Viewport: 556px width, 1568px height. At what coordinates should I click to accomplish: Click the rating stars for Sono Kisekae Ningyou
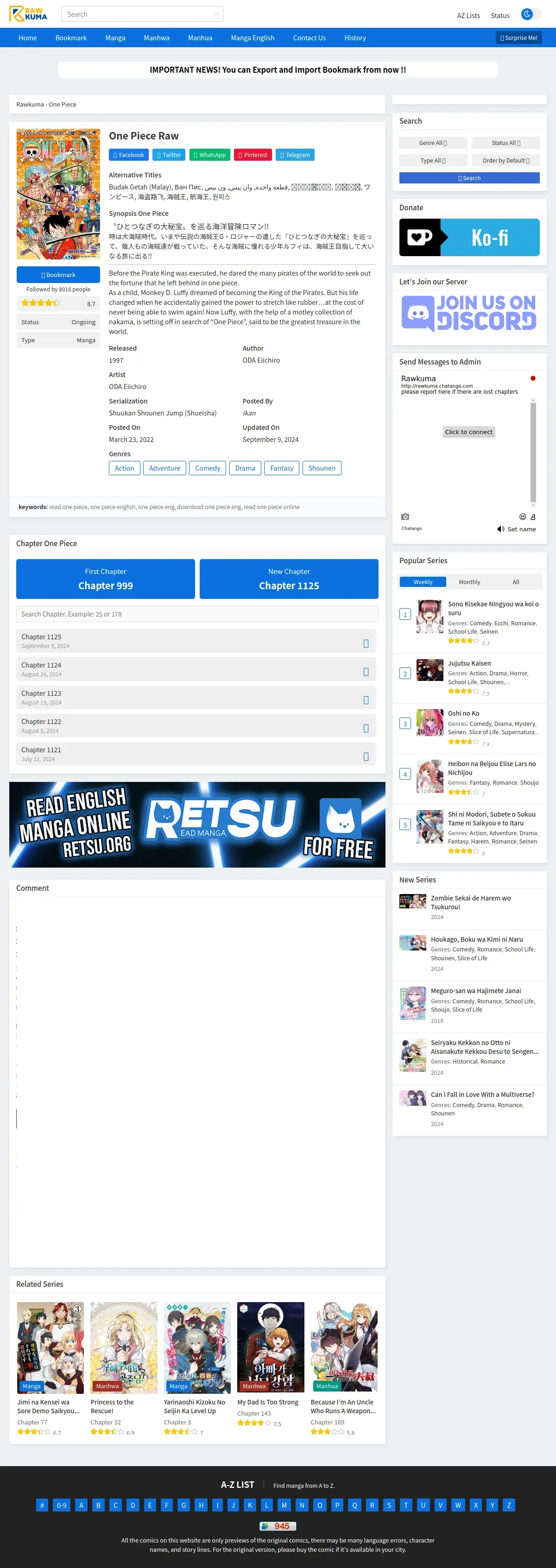pyautogui.click(x=463, y=641)
